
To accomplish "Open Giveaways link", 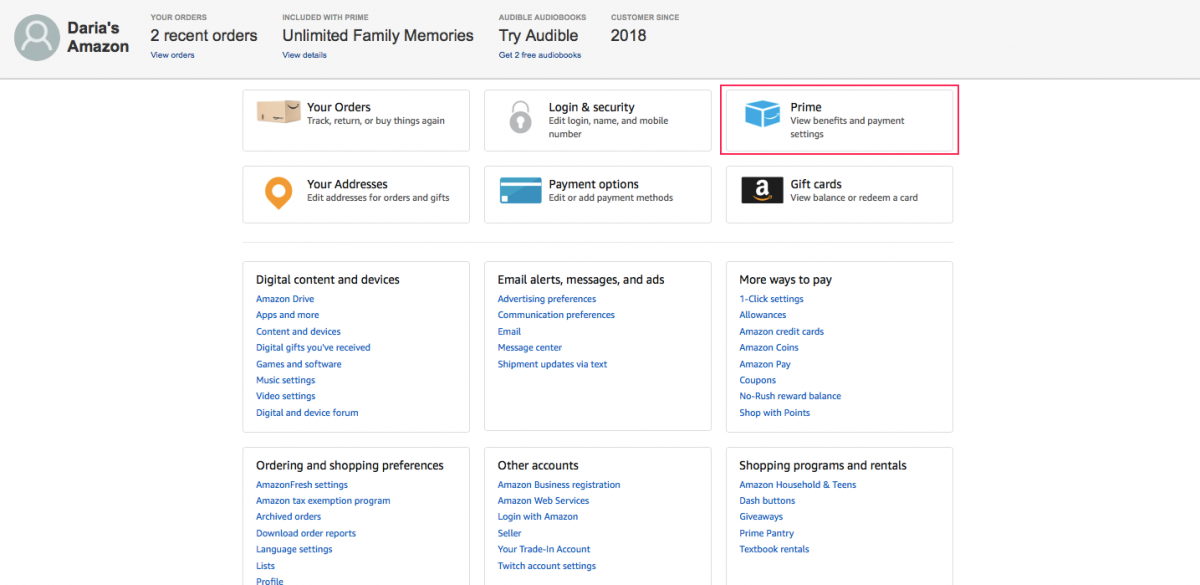I will [761, 517].
